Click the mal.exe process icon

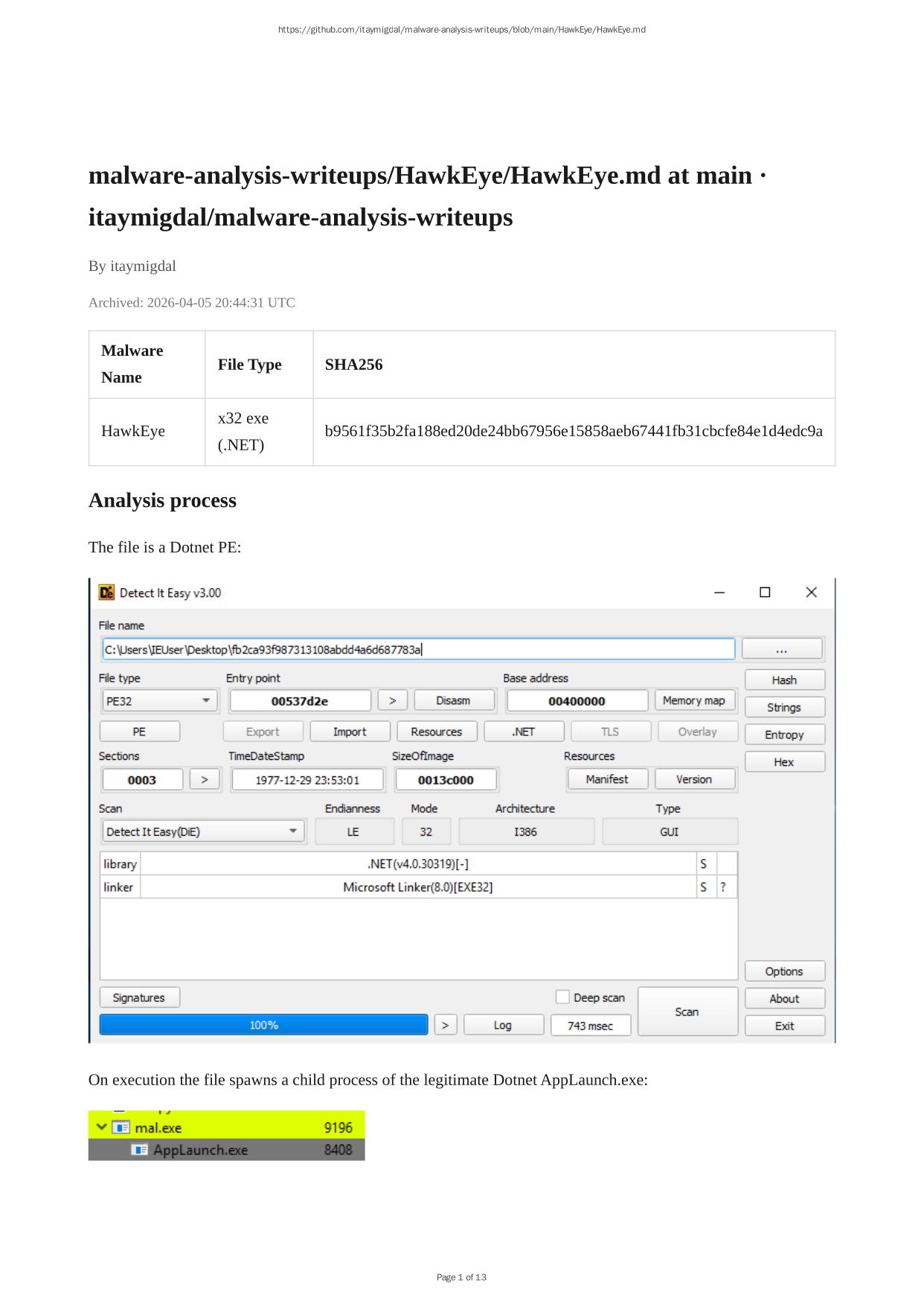(x=121, y=1128)
